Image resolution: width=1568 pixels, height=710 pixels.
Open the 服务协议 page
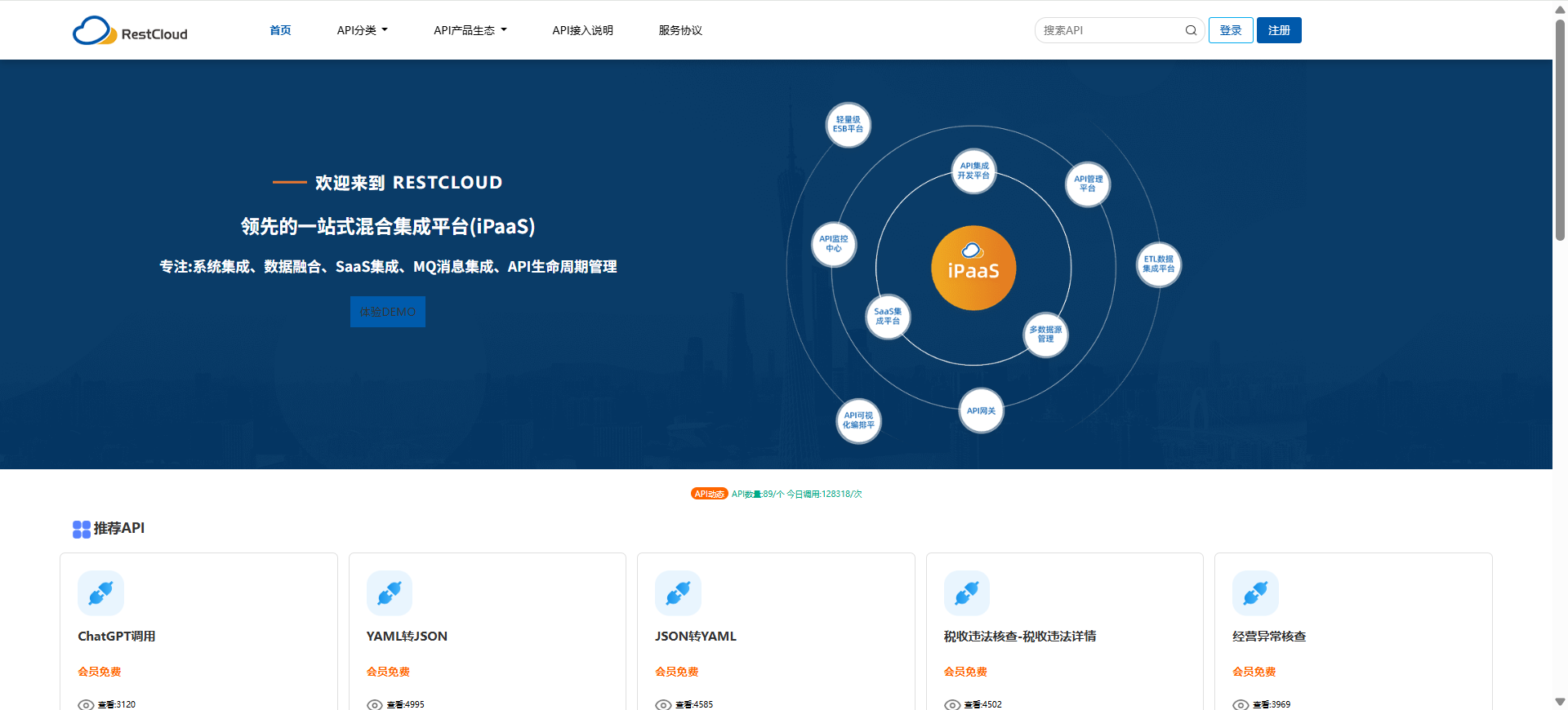[x=680, y=30]
